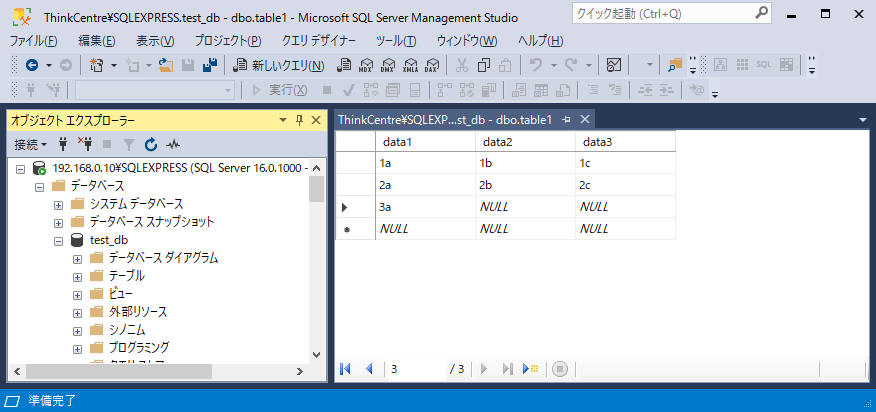Screen dimensions: 876x412
Task: Jump to first record in grid navigator
Action: click(x=346, y=368)
